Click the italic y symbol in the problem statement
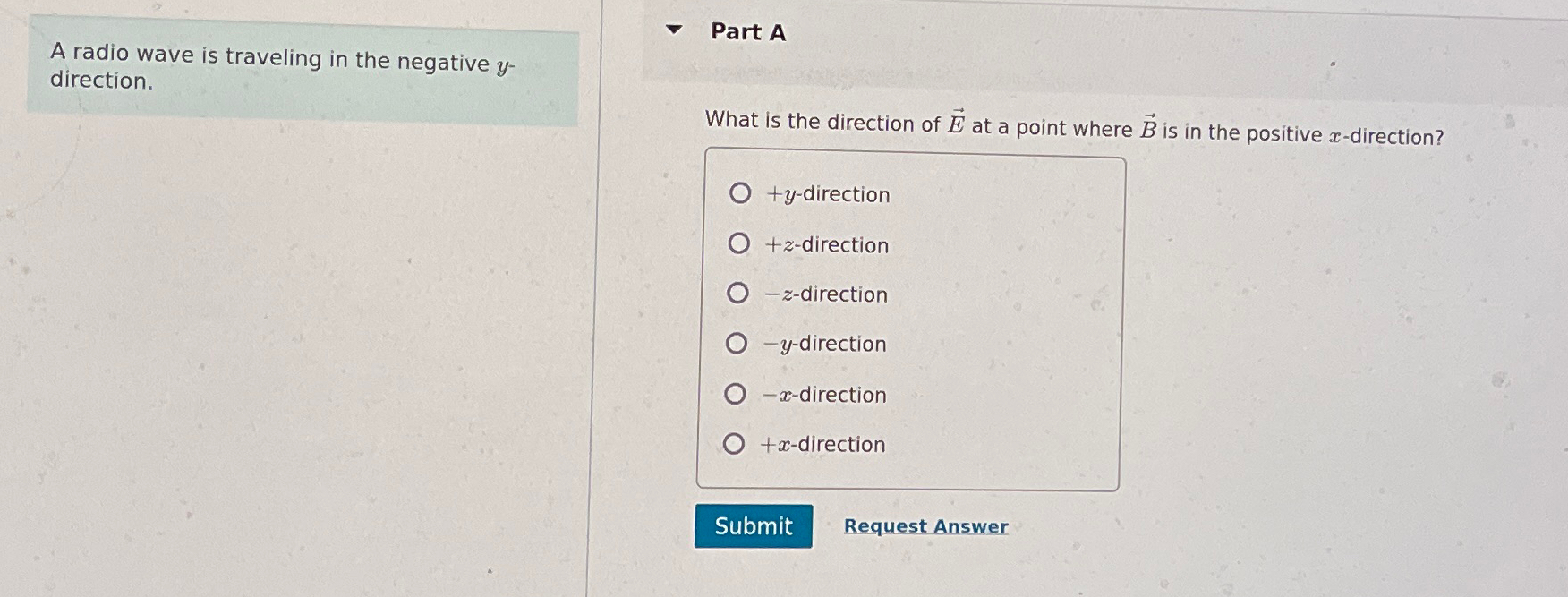The width and height of the screenshot is (1568, 597). point(503,67)
